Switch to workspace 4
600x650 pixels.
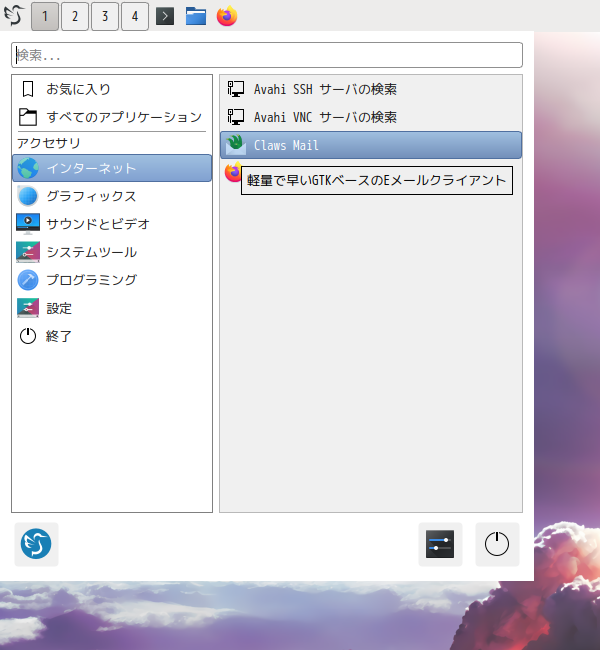[x=135, y=16]
